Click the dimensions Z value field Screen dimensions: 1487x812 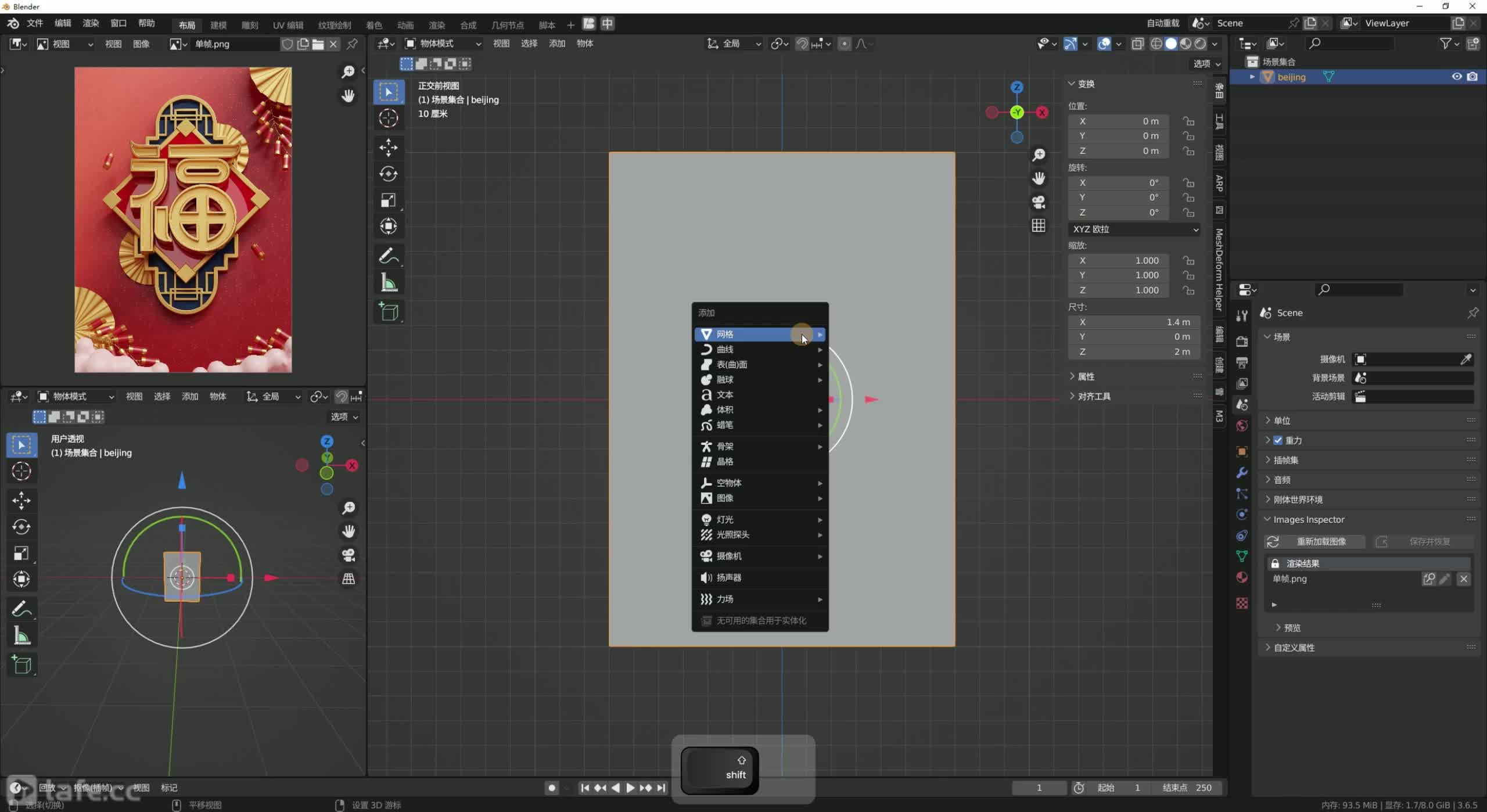[x=1134, y=352]
